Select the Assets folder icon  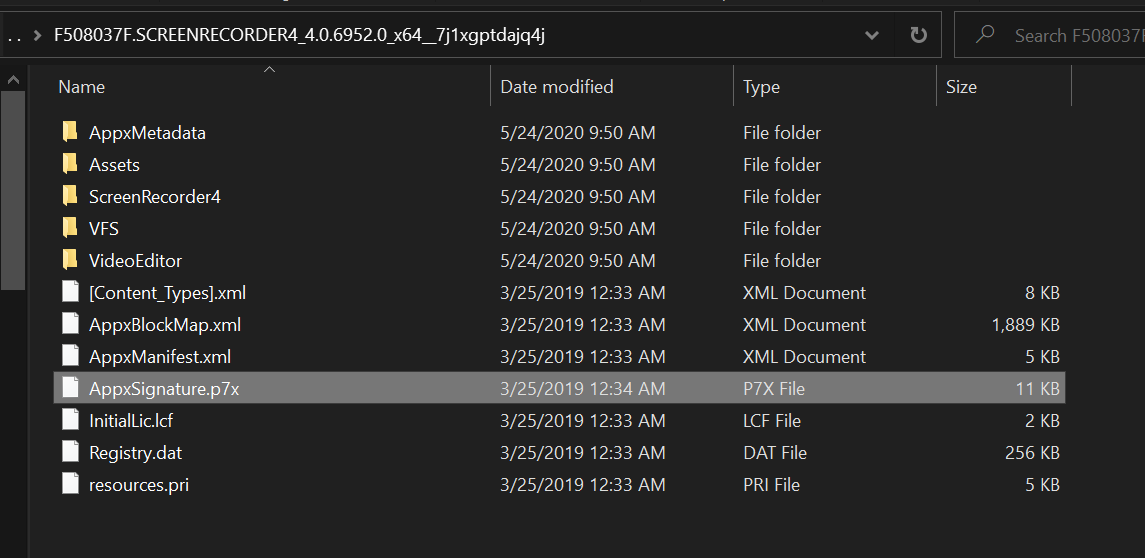(70, 164)
